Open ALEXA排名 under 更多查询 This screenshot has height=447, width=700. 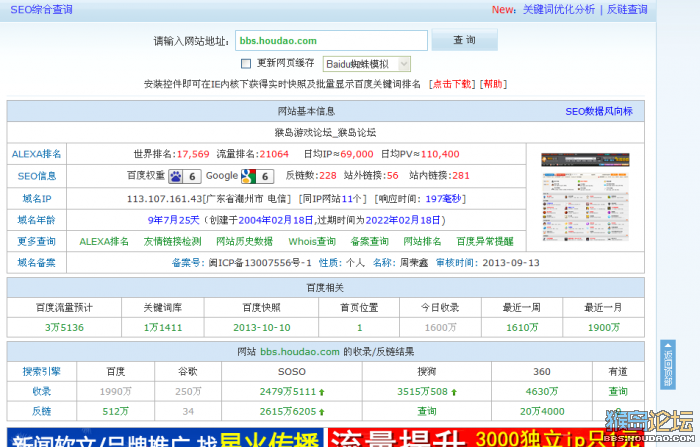click(104, 242)
